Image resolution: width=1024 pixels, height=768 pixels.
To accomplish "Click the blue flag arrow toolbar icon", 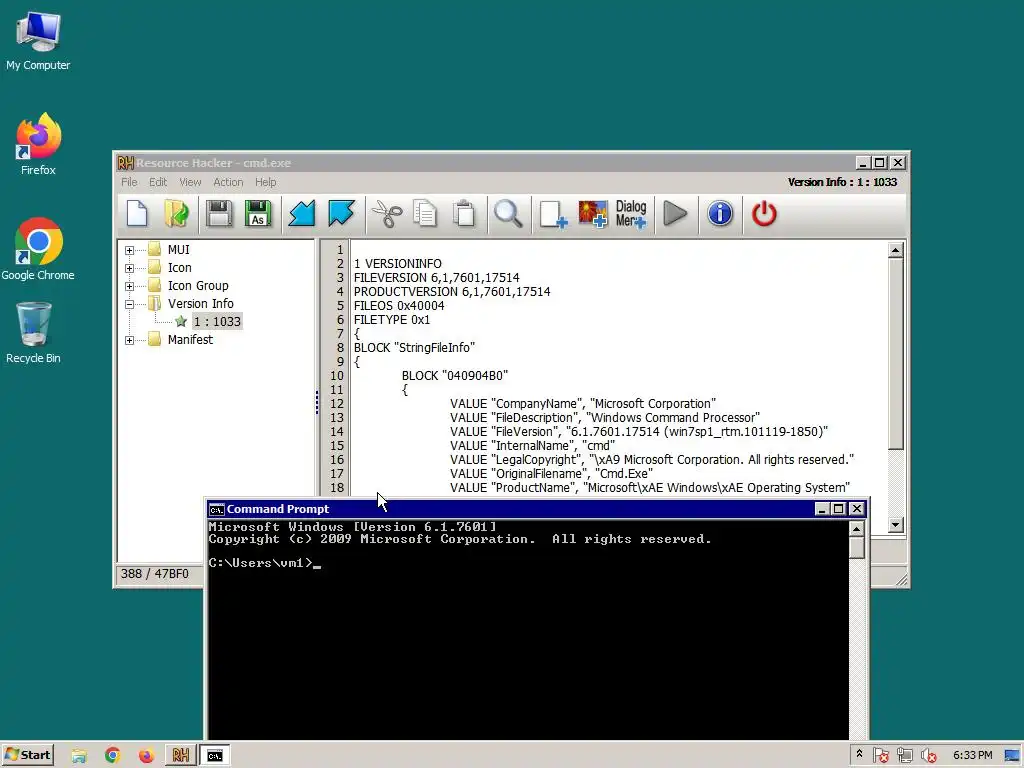I will pyautogui.click(x=341, y=214).
